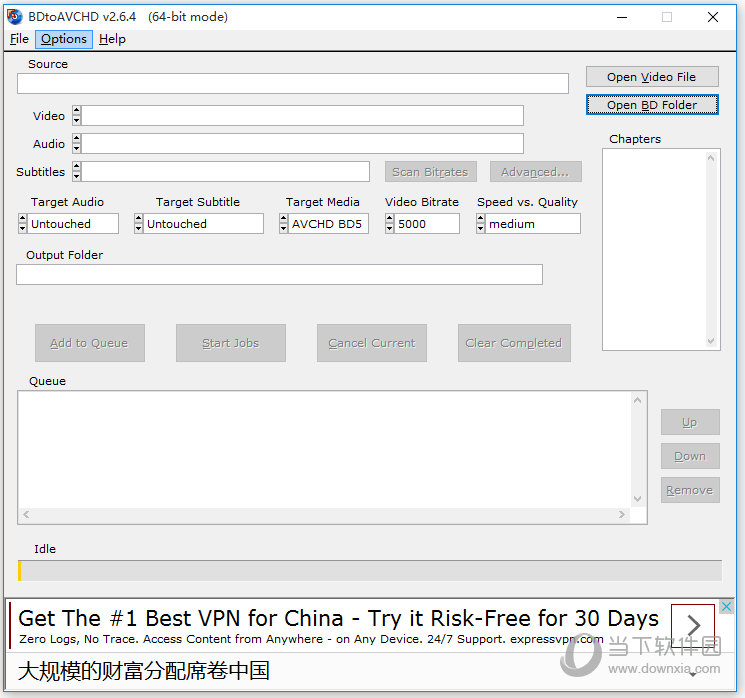
Task: Click Queue horizontal scroll right arrow
Action: [621, 515]
